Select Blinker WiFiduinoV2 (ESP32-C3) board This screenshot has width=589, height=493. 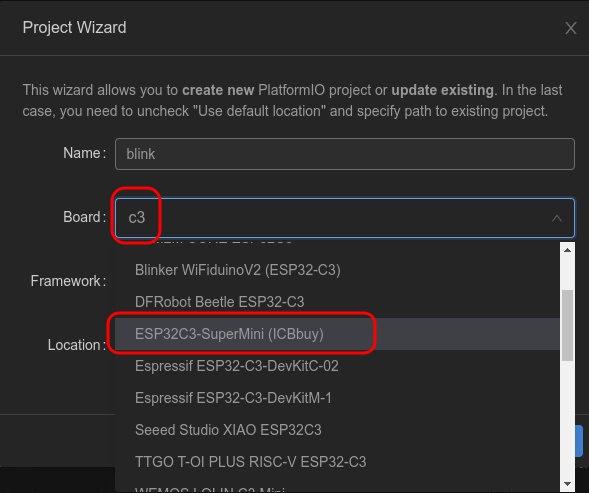click(x=337, y=270)
